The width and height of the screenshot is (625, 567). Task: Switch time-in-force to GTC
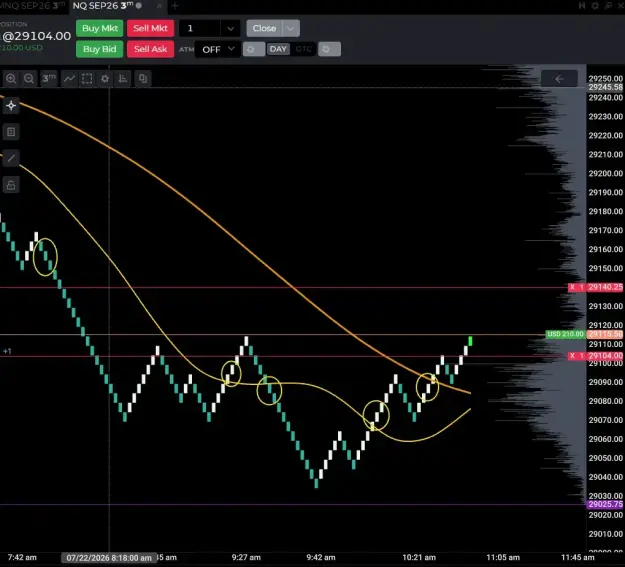303,49
